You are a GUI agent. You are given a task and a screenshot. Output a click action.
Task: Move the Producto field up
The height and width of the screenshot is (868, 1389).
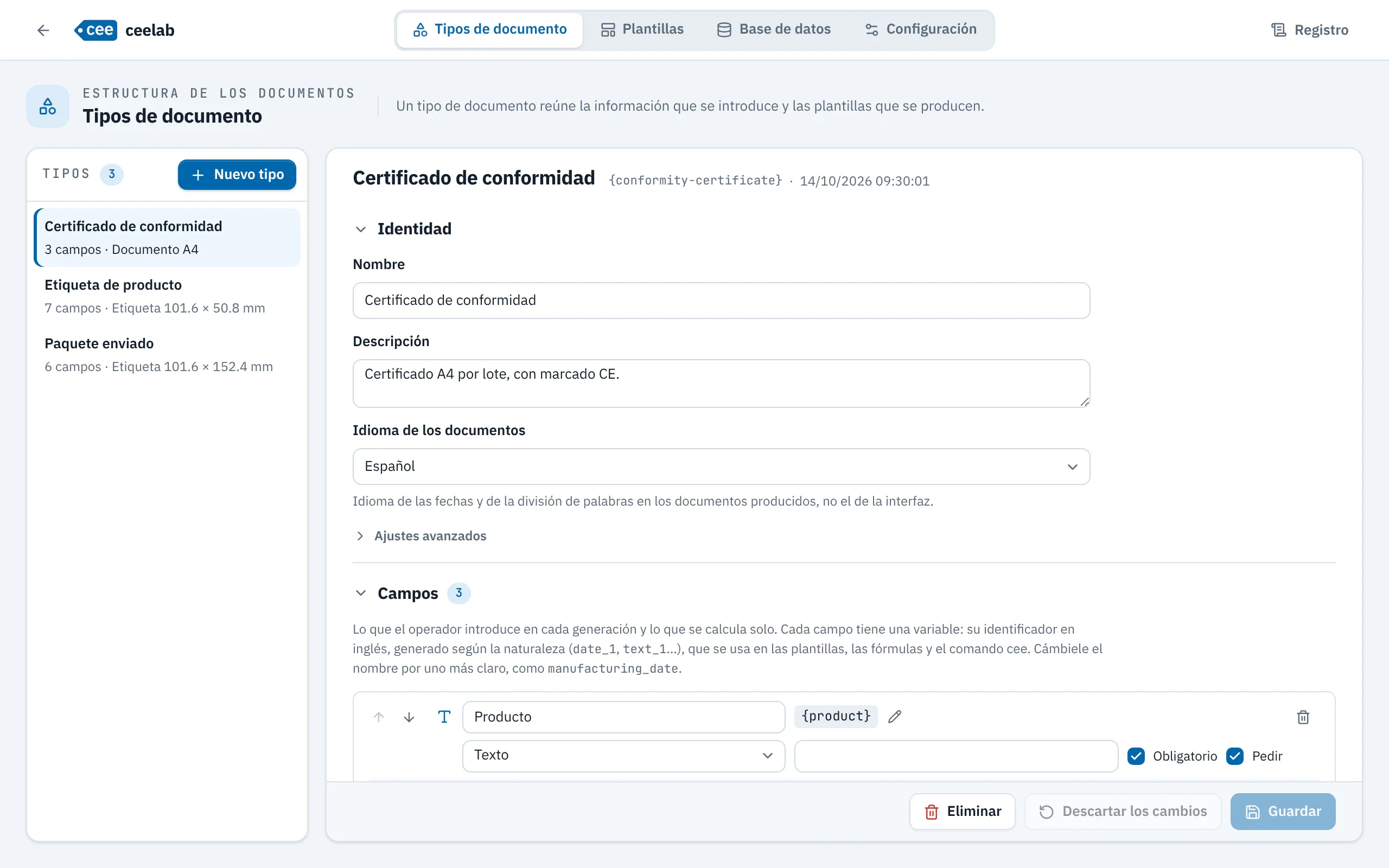pyautogui.click(x=379, y=717)
